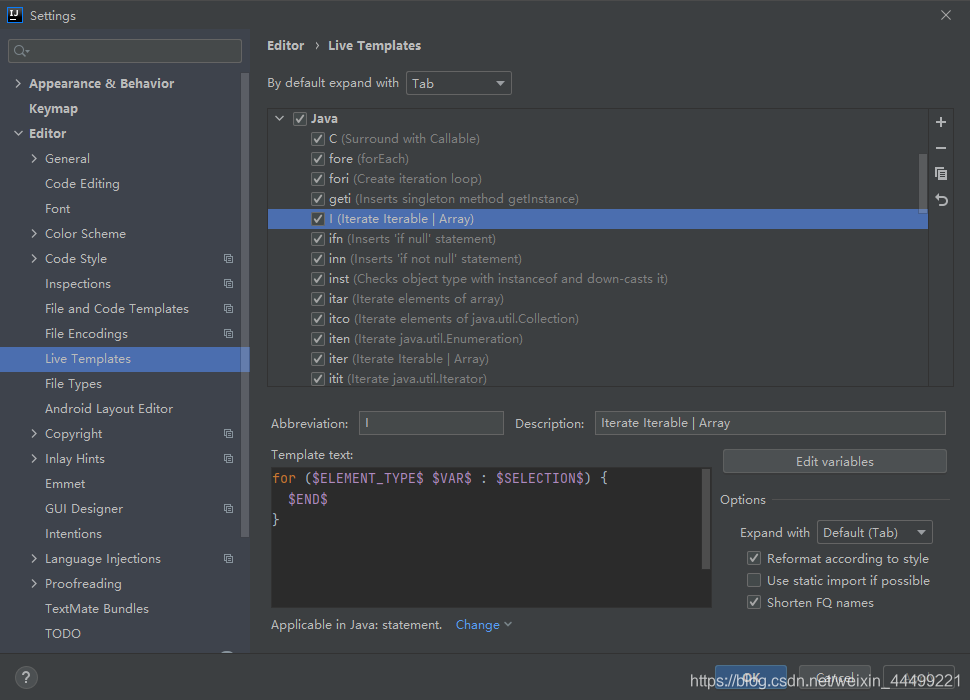The height and width of the screenshot is (700, 970).
Task: Focus the Description input field
Action: point(770,424)
